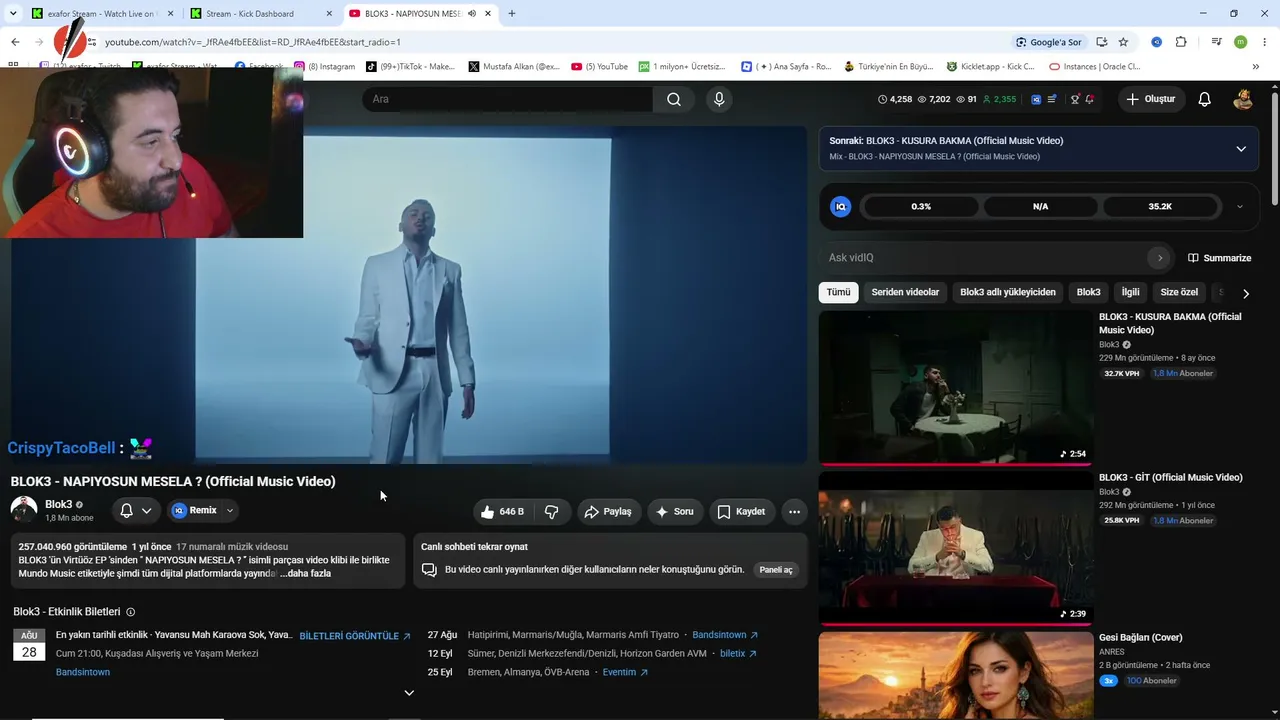
Task: Click the Soru ask button
Action: 674,511
